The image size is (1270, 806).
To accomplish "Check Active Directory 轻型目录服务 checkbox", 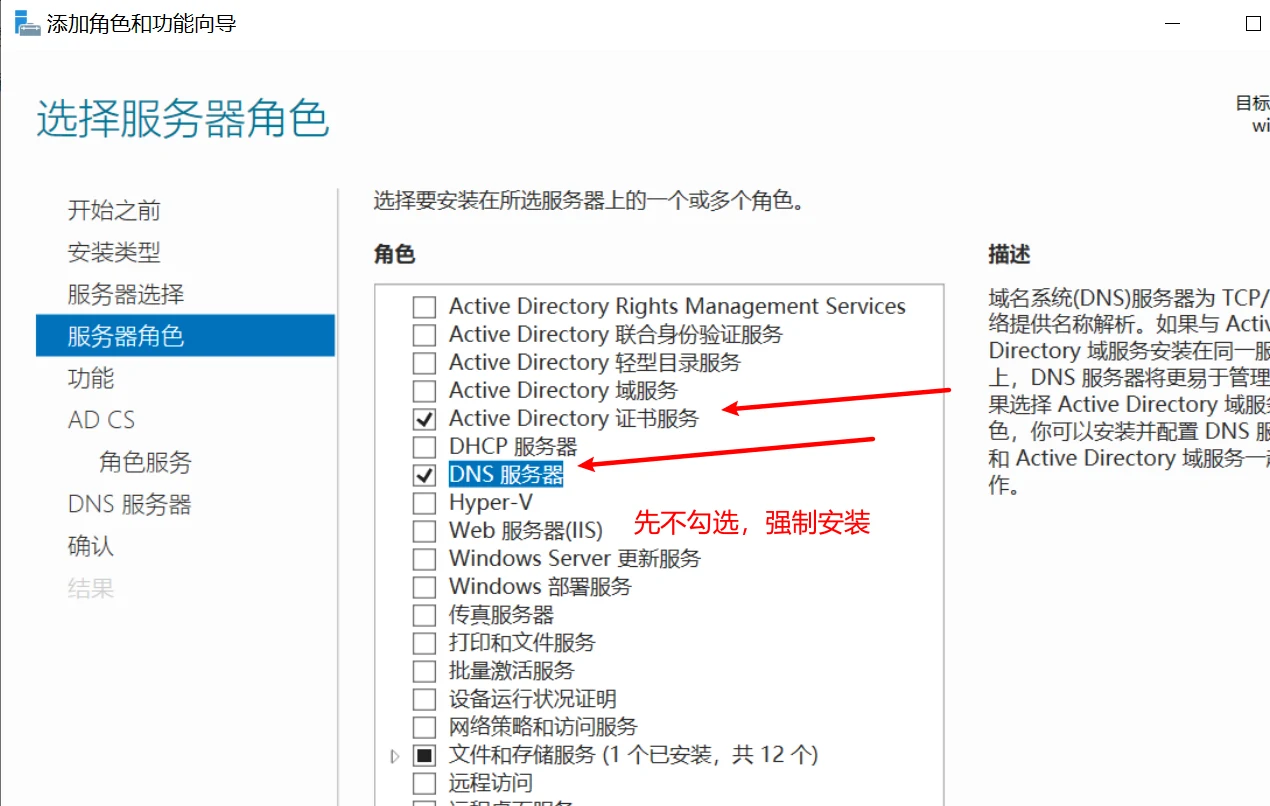I will point(425,363).
